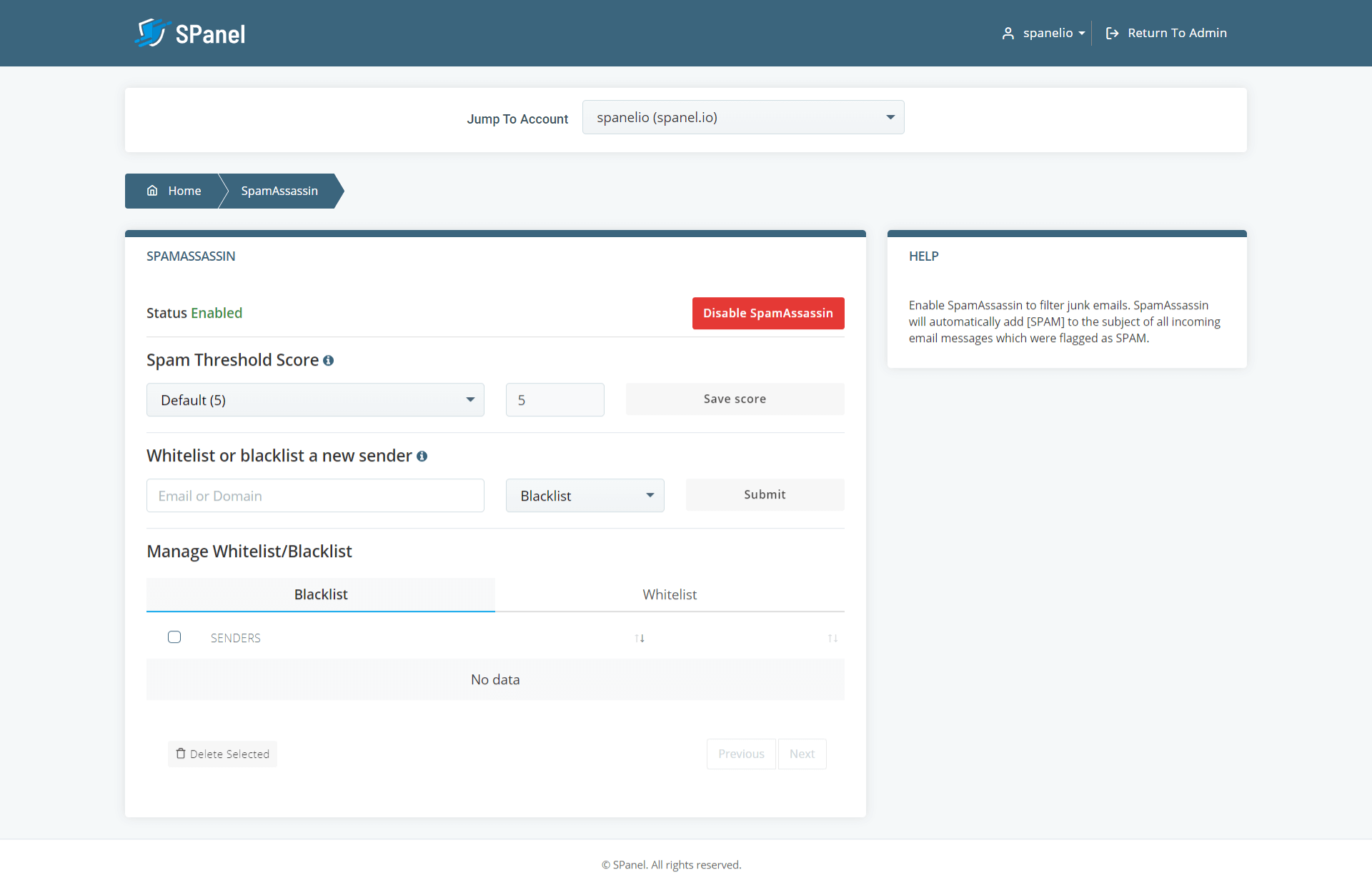Image resolution: width=1372 pixels, height=890 pixels.
Task: Tick the select-all senders checkbox
Action: (174, 637)
